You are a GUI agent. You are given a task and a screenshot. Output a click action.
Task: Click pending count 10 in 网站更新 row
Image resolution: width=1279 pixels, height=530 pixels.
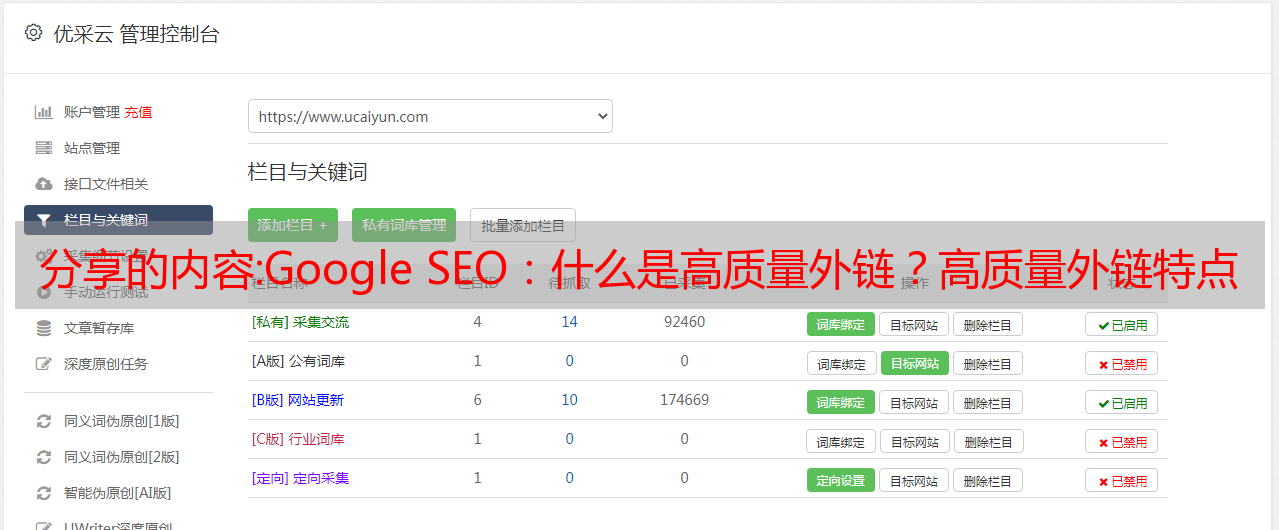coord(569,400)
